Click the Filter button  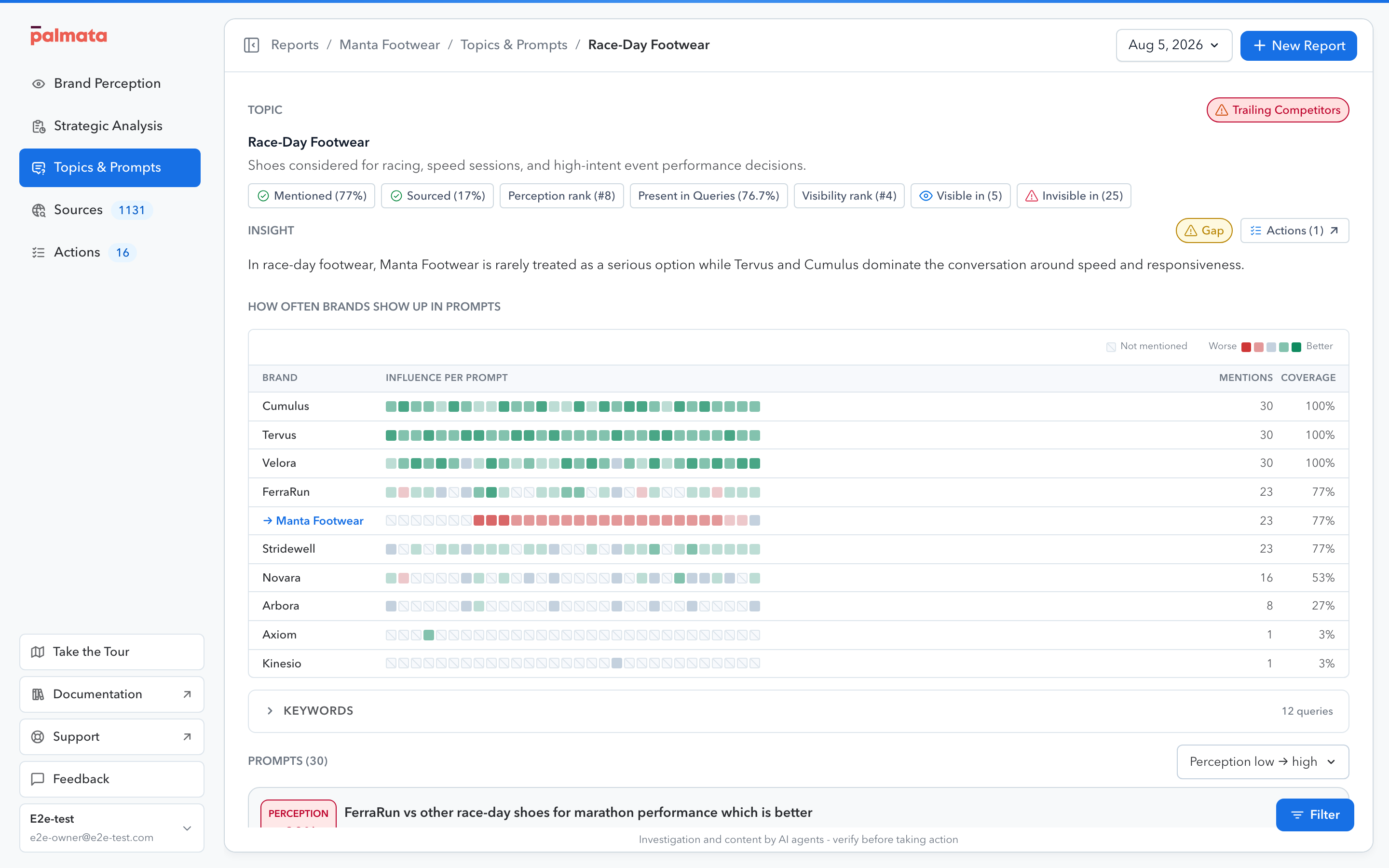(1315, 815)
